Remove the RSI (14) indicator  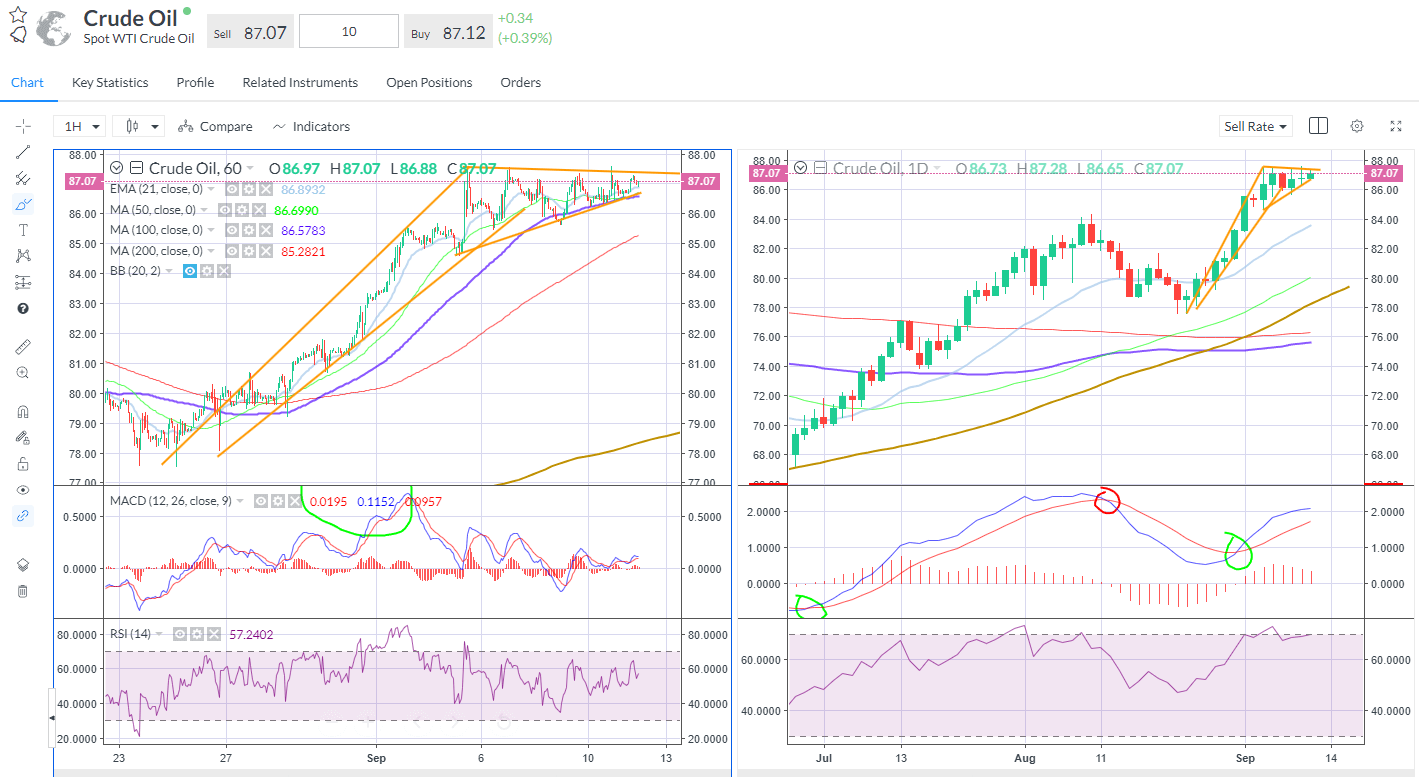(213, 634)
